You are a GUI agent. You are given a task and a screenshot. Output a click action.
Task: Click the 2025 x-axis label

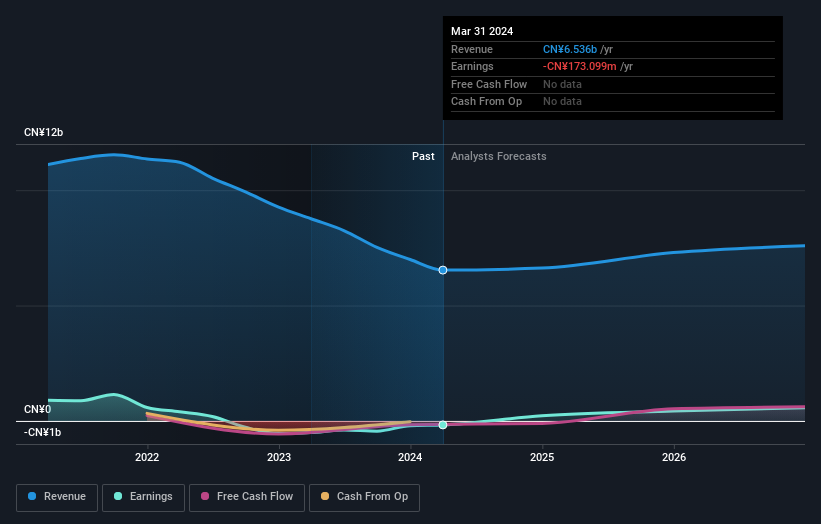(x=542, y=458)
